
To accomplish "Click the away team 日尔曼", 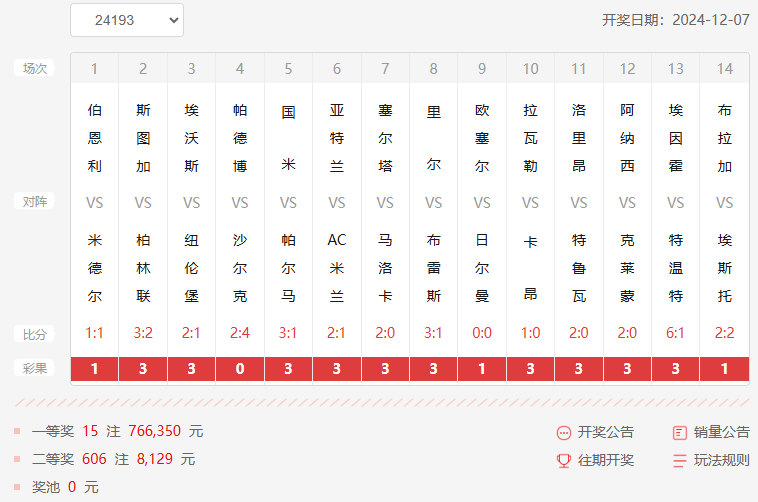I will [x=482, y=267].
